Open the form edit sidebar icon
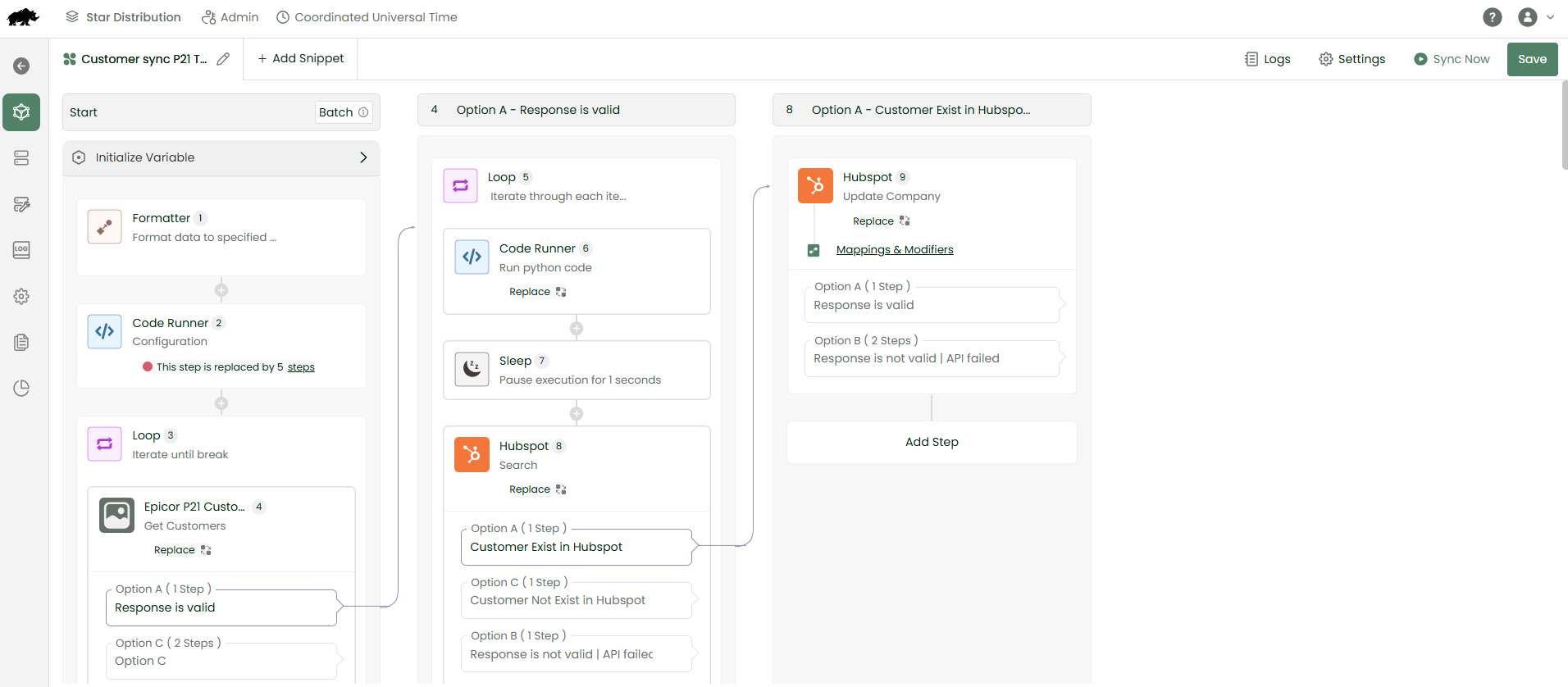This screenshot has height=687, width=1568. [21, 204]
